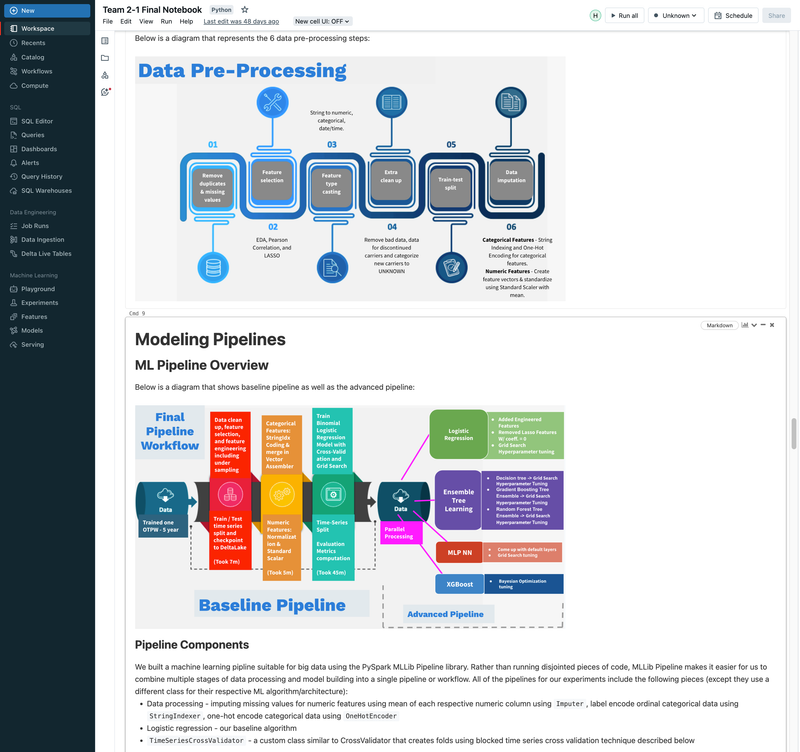Open the notebook folder browser icon
The image size is (800, 752).
click(x=106, y=58)
